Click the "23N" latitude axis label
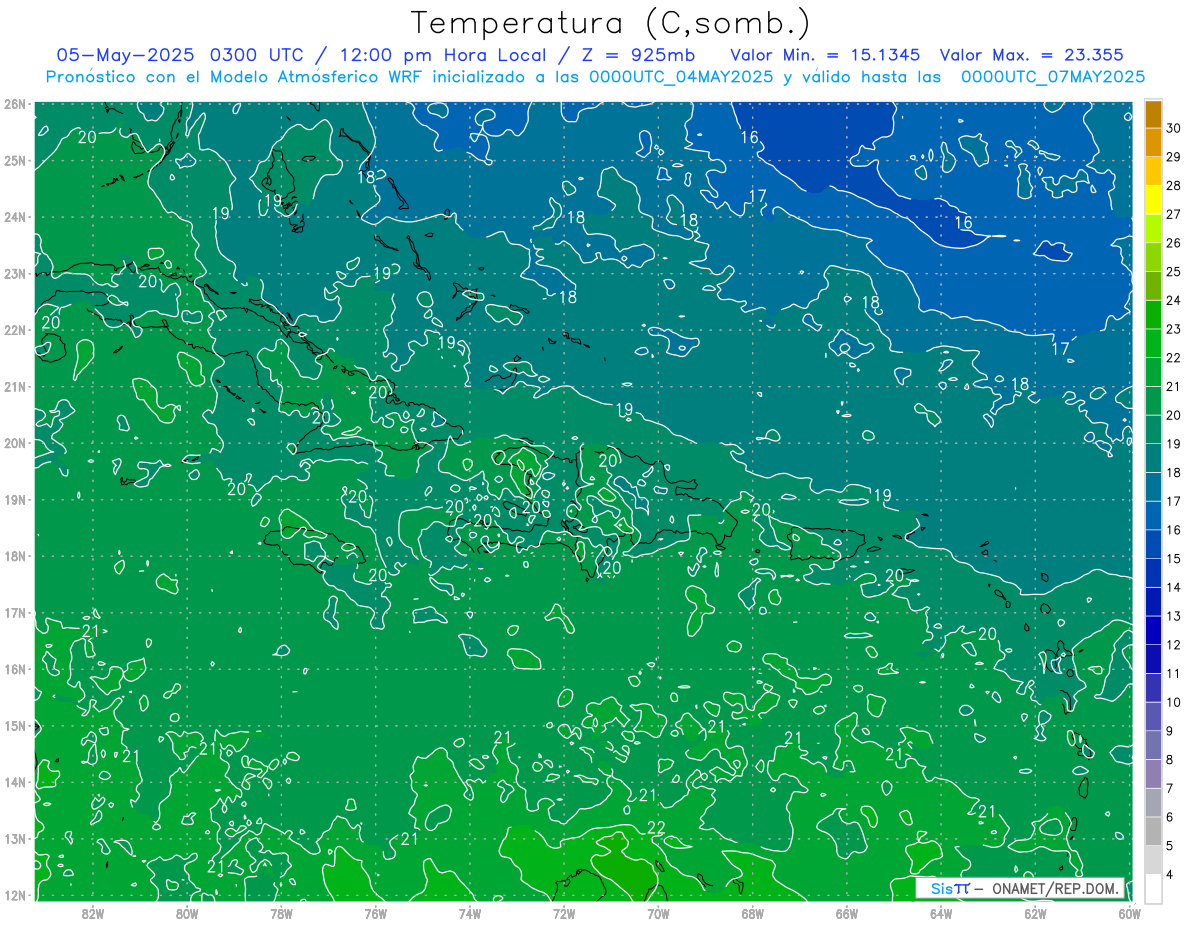The image size is (1200, 927). point(15,273)
